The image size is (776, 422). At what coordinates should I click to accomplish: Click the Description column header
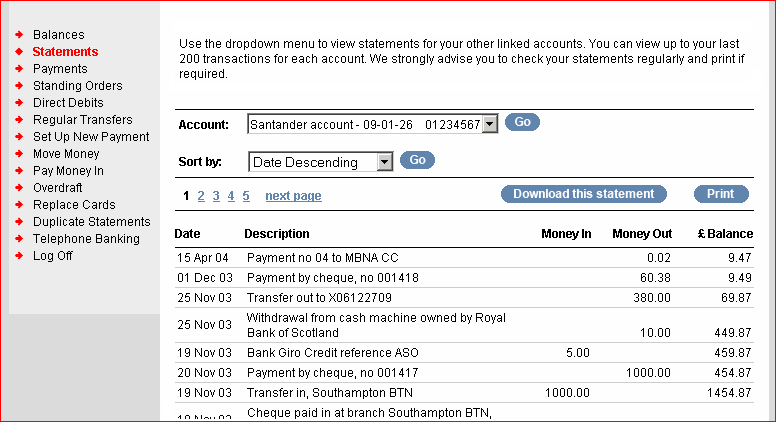pyautogui.click(x=277, y=234)
